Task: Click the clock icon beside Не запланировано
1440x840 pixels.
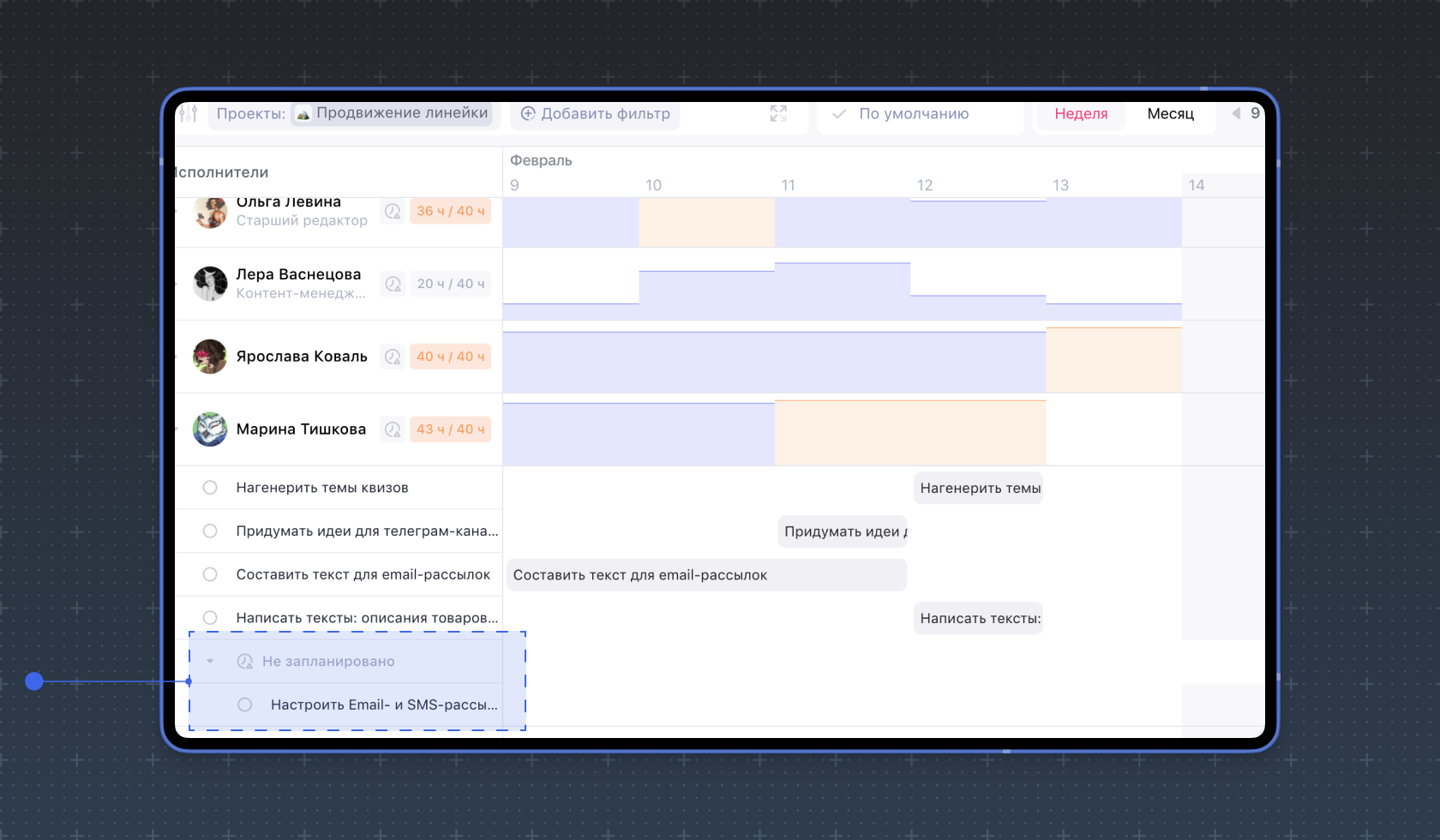Action: click(245, 662)
